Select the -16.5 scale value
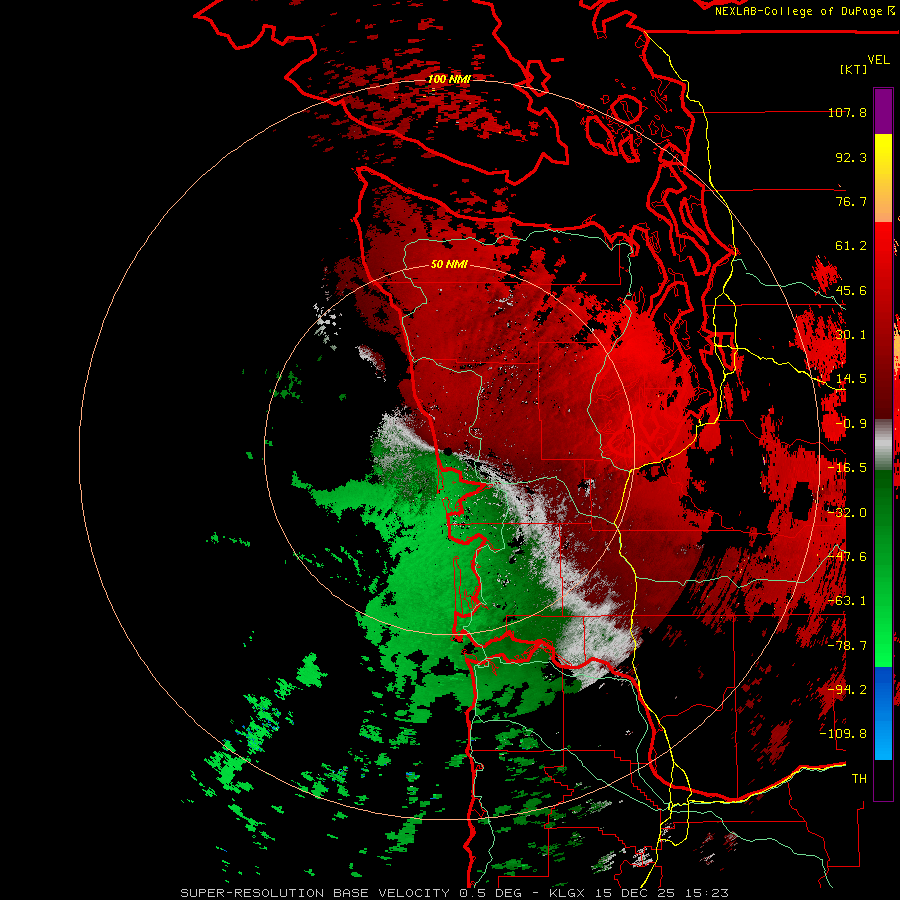900x900 pixels. 847,468
